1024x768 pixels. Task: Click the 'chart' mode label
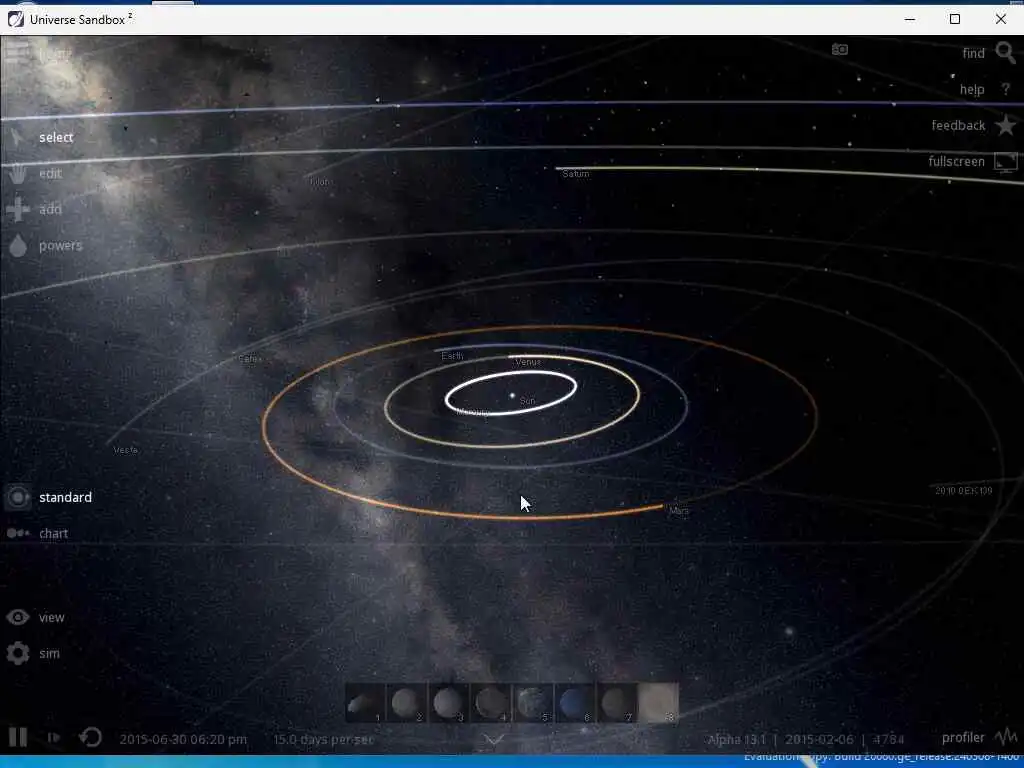54,534
